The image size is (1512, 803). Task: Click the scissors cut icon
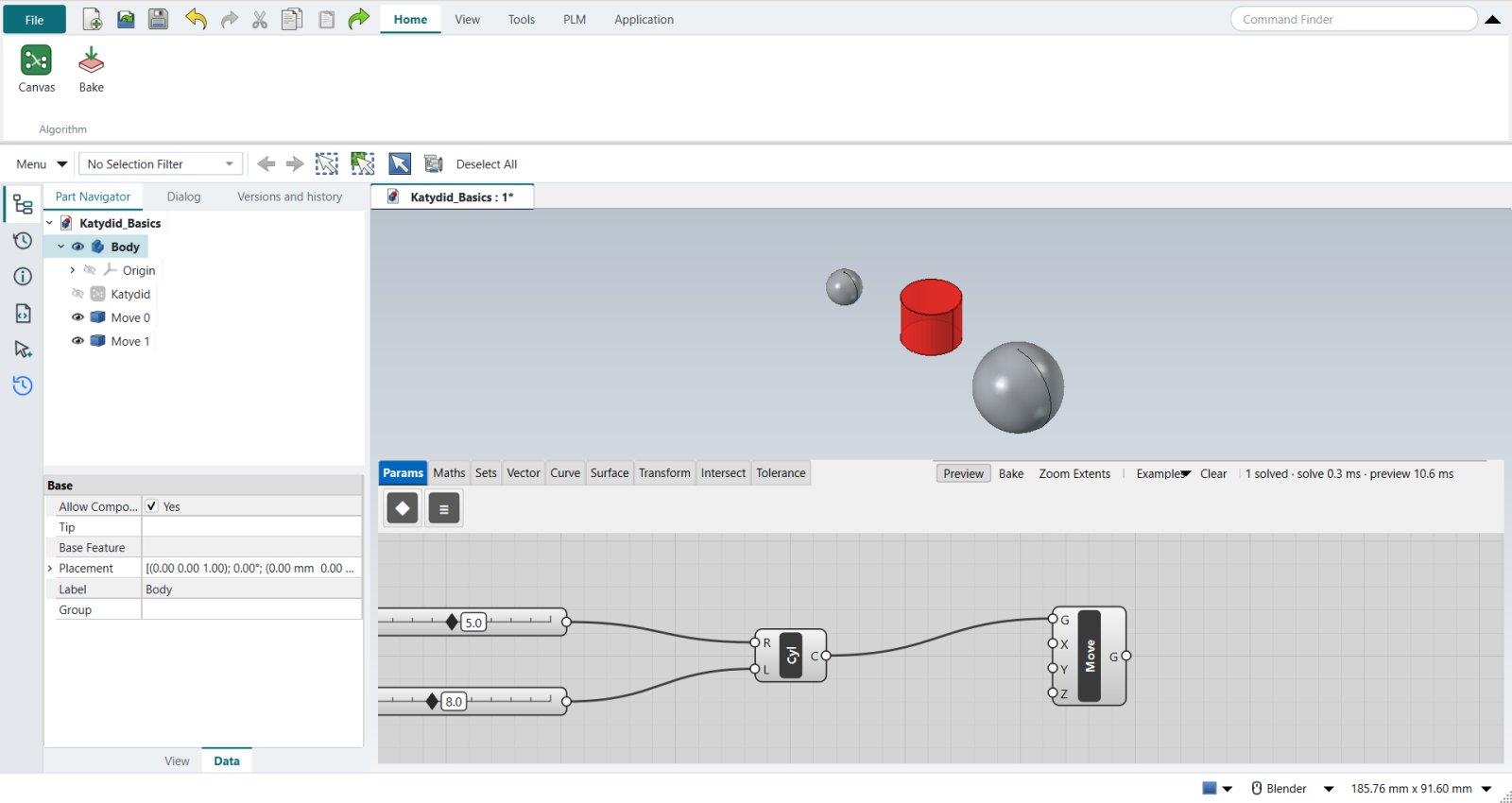tap(260, 20)
